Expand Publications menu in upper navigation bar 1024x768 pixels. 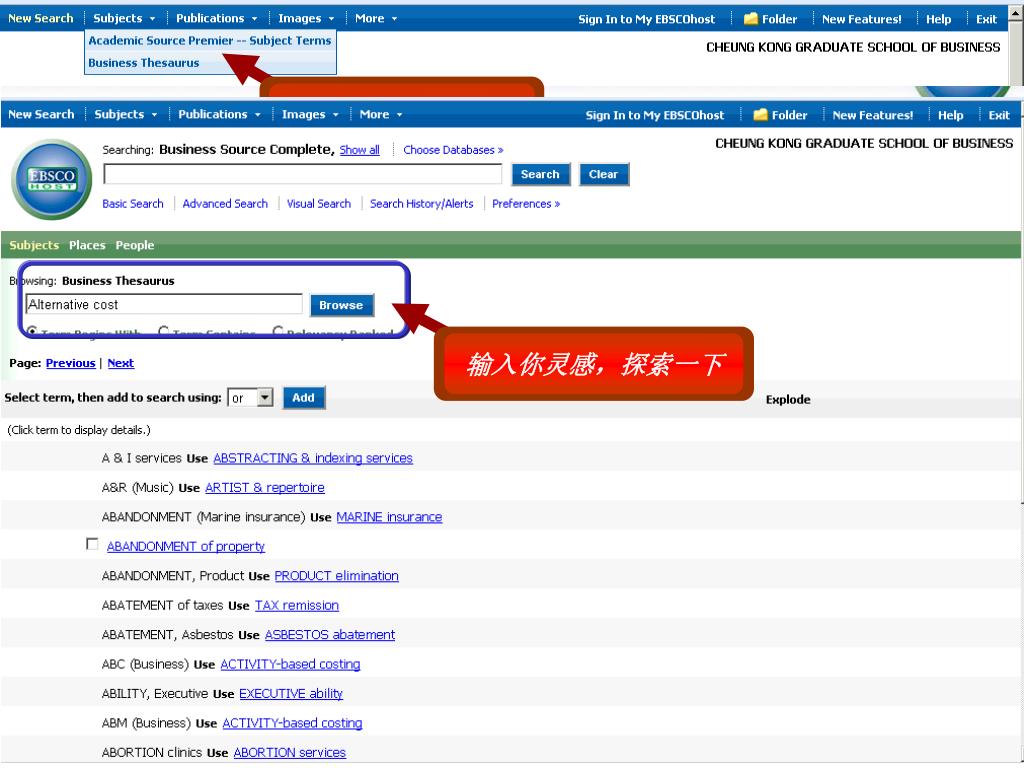pos(216,18)
